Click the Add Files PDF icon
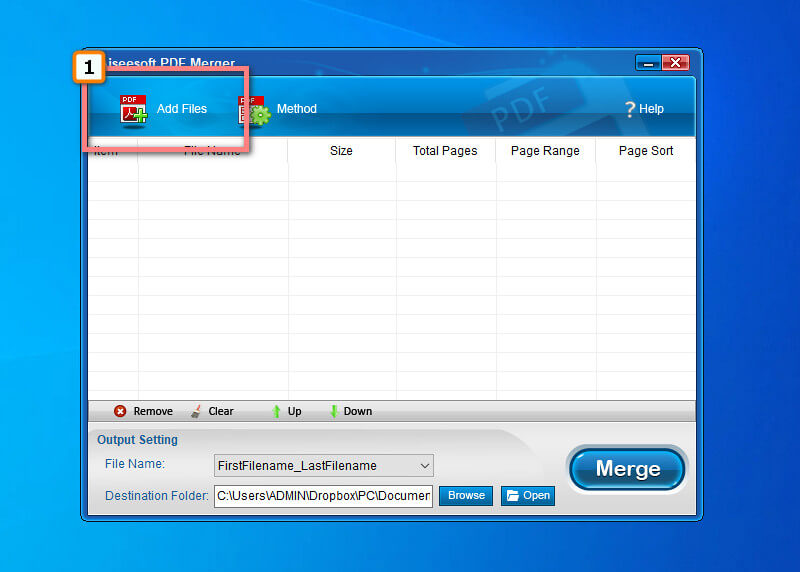This screenshot has width=800, height=572. [x=133, y=109]
